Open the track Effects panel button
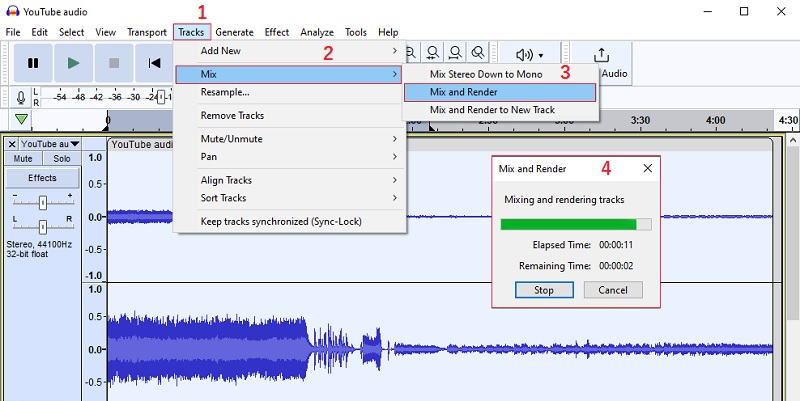800x401 pixels. click(42, 178)
